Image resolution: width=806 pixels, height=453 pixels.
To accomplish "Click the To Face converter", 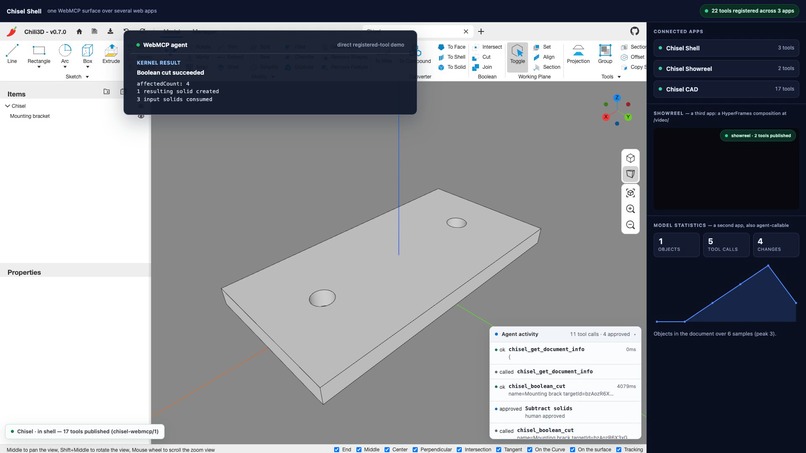I will (452, 47).
